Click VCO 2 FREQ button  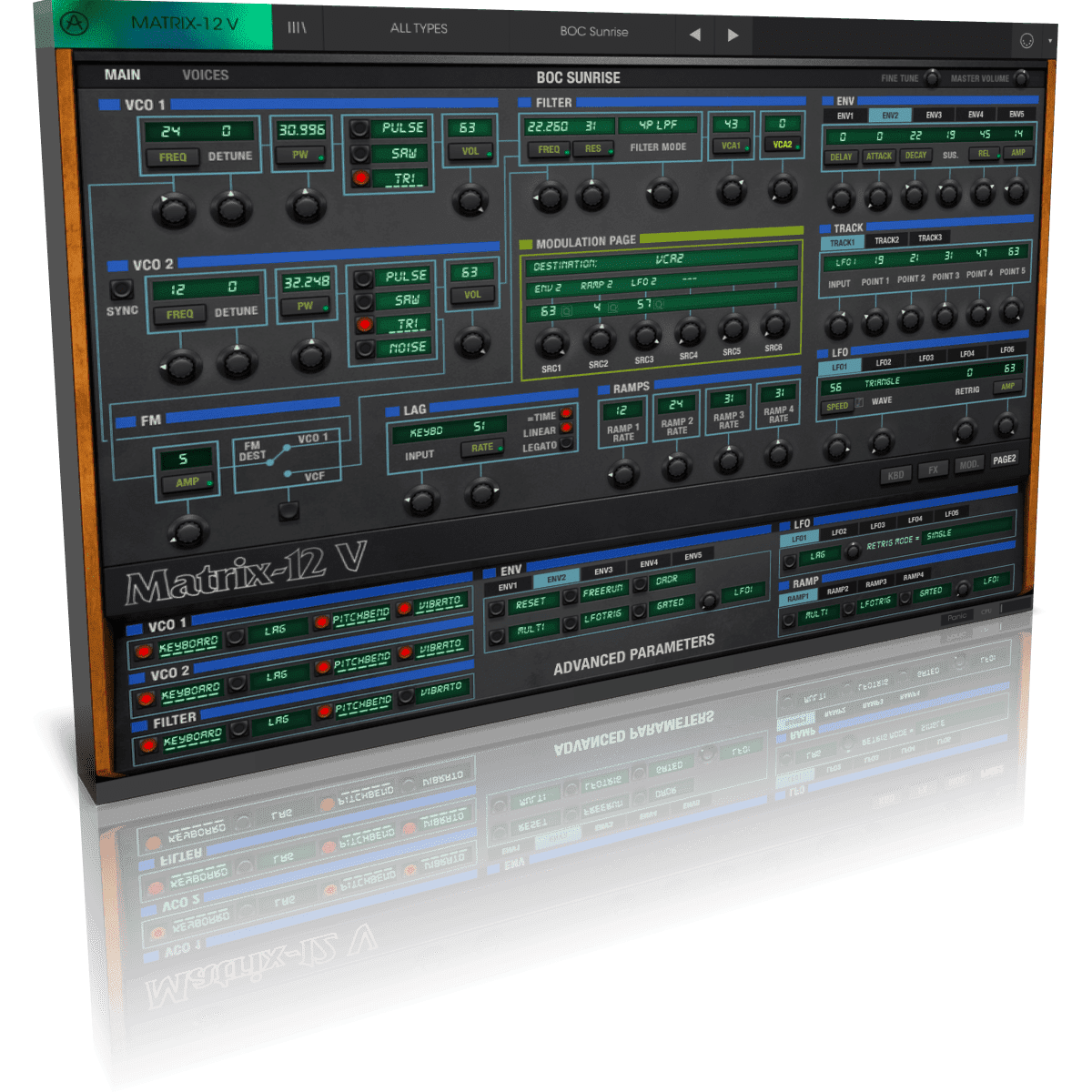pyautogui.click(x=180, y=314)
